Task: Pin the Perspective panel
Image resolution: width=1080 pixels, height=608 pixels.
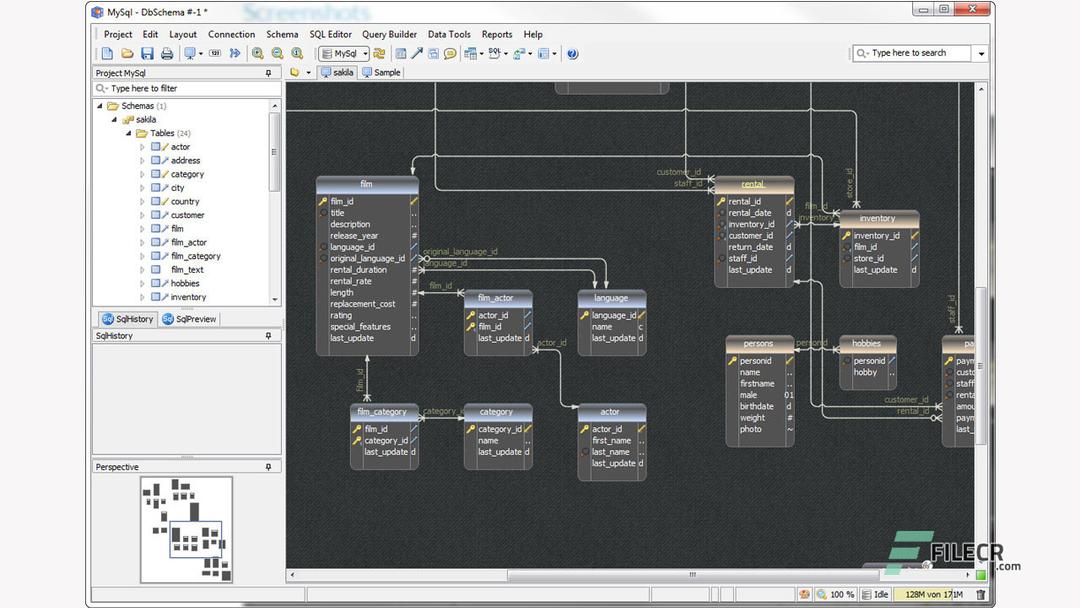Action: [x=268, y=467]
